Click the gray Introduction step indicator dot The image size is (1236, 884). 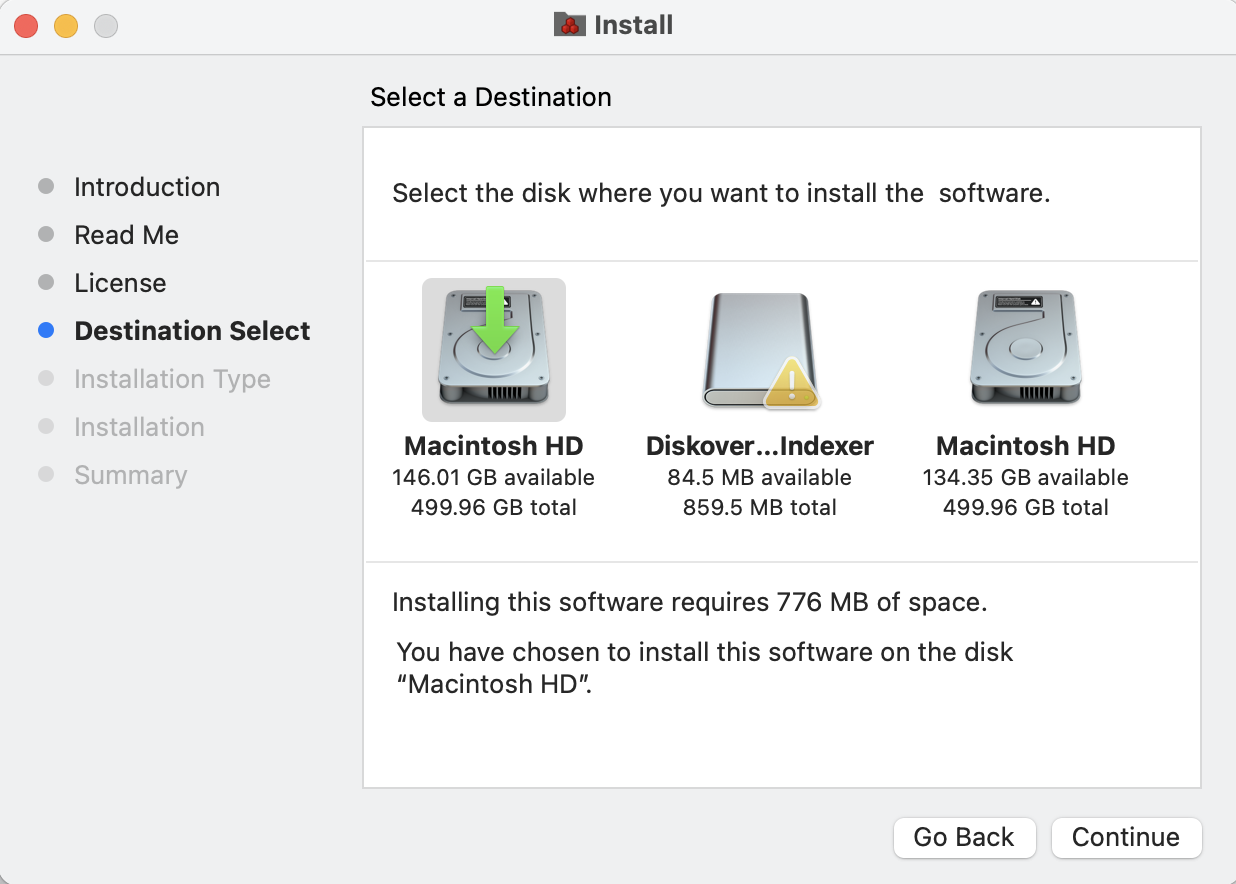[46, 186]
